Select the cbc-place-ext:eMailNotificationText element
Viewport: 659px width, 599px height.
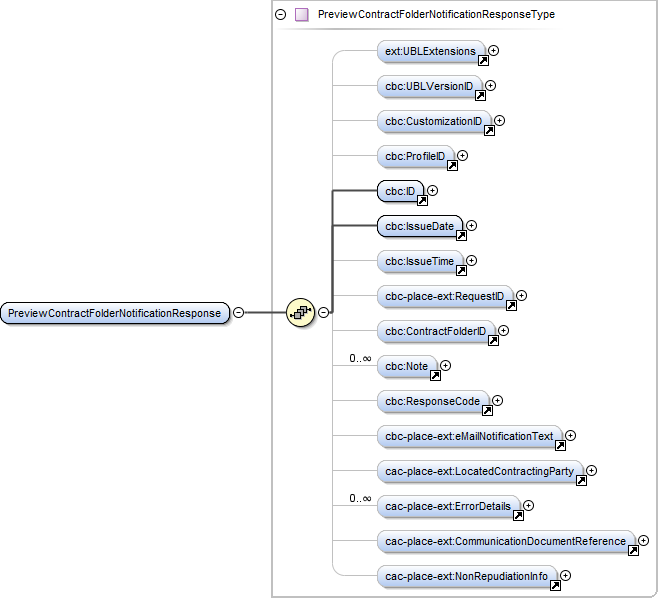[468, 436]
